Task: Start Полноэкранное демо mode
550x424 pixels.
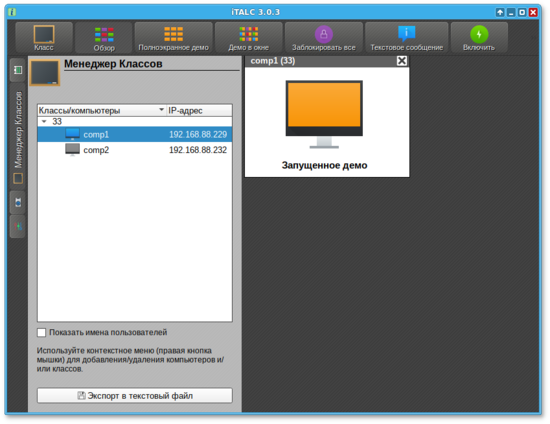Action: tap(173, 38)
